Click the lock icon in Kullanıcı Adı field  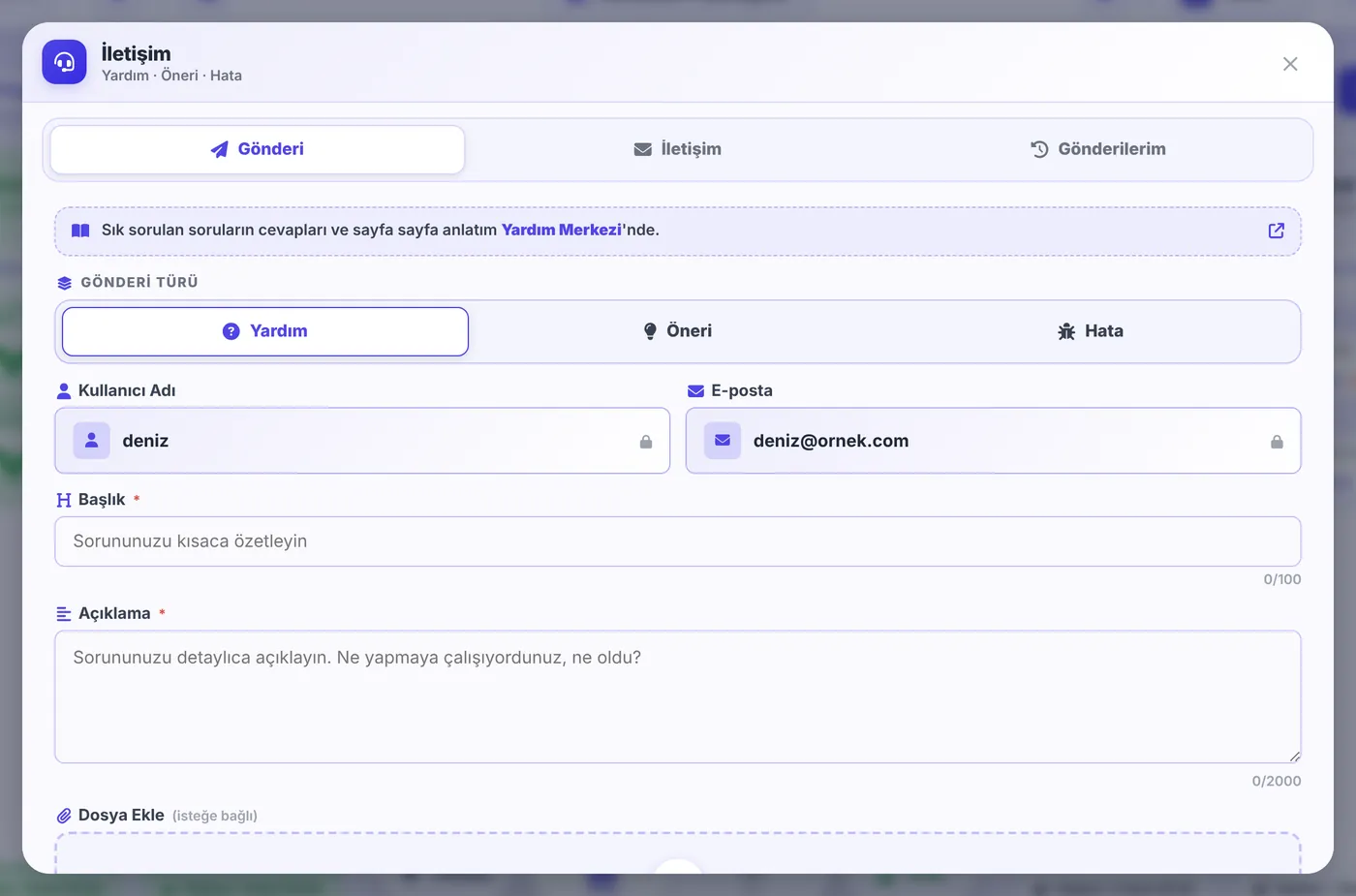click(x=646, y=442)
